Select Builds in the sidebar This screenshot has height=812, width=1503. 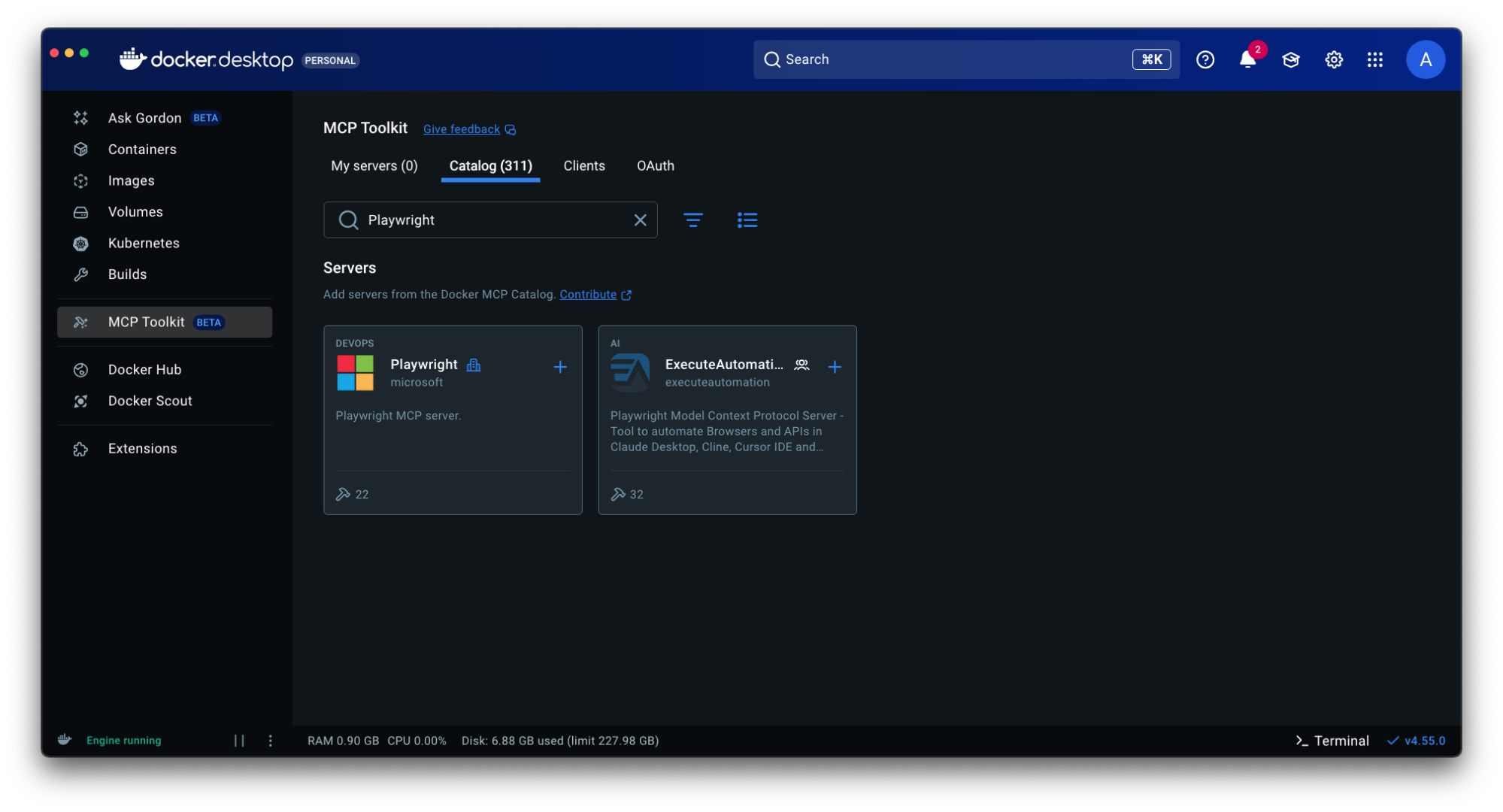127,274
